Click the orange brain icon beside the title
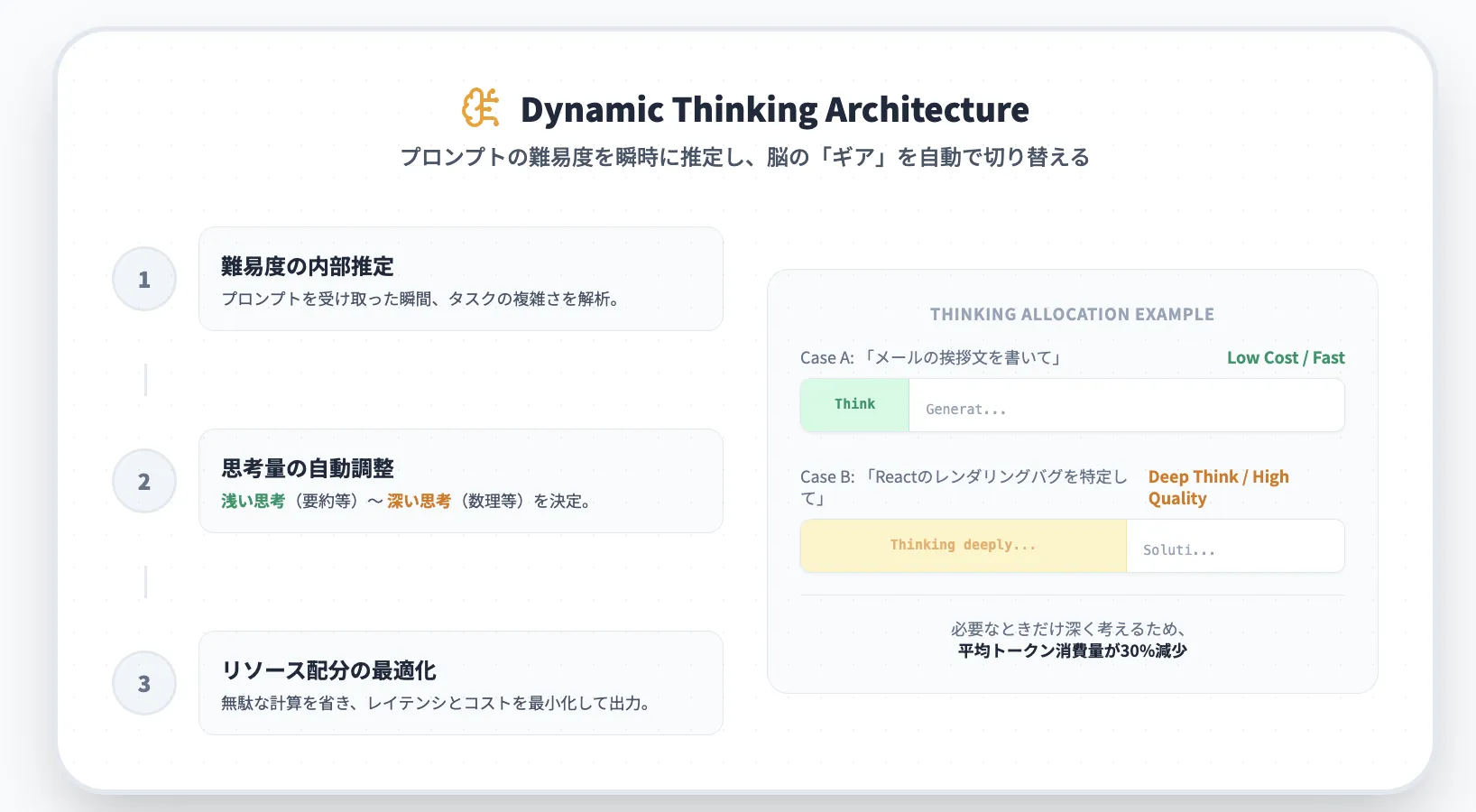Image resolution: width=1476 pixels, height=812 pixels. coord(479,109)
